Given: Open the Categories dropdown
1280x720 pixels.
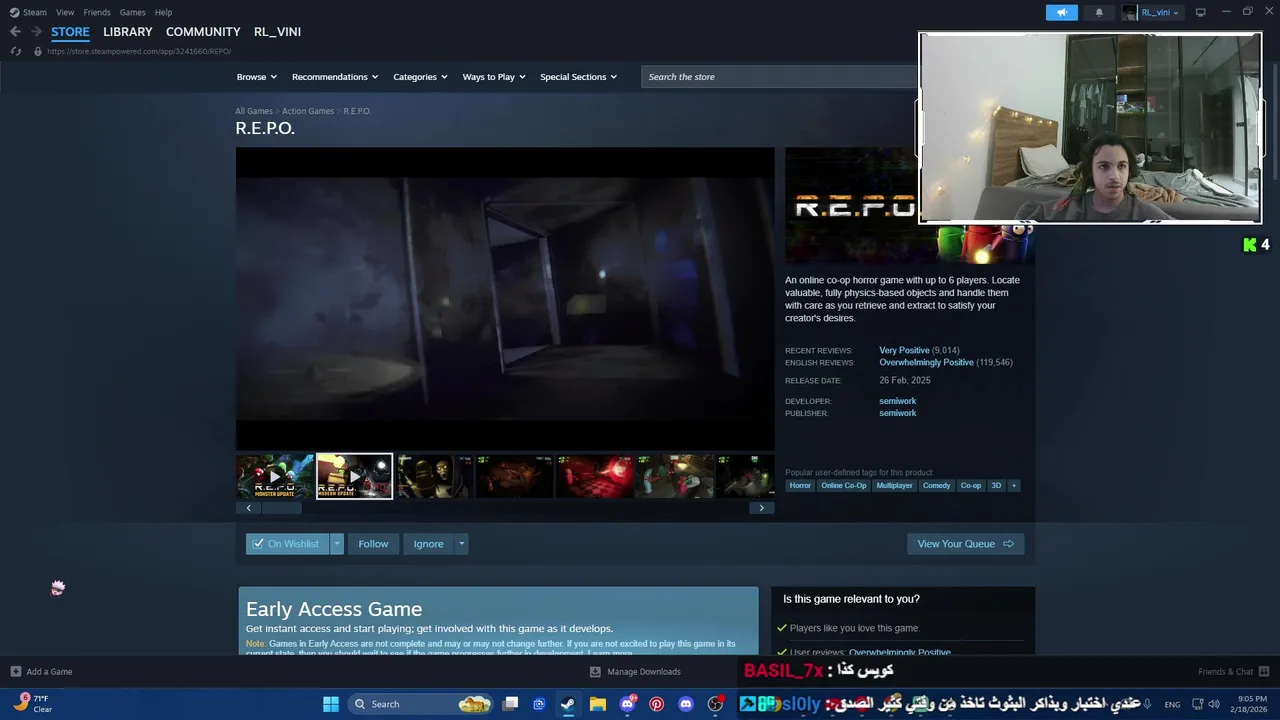Looking at the screenshot, I should coord(420,77).
